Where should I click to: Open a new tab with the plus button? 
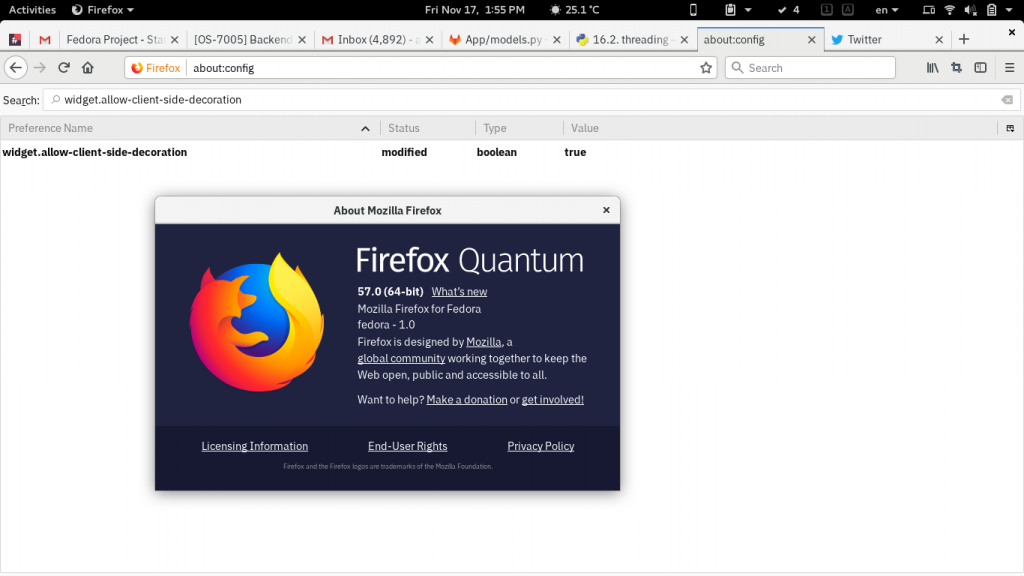click(964, 40)
